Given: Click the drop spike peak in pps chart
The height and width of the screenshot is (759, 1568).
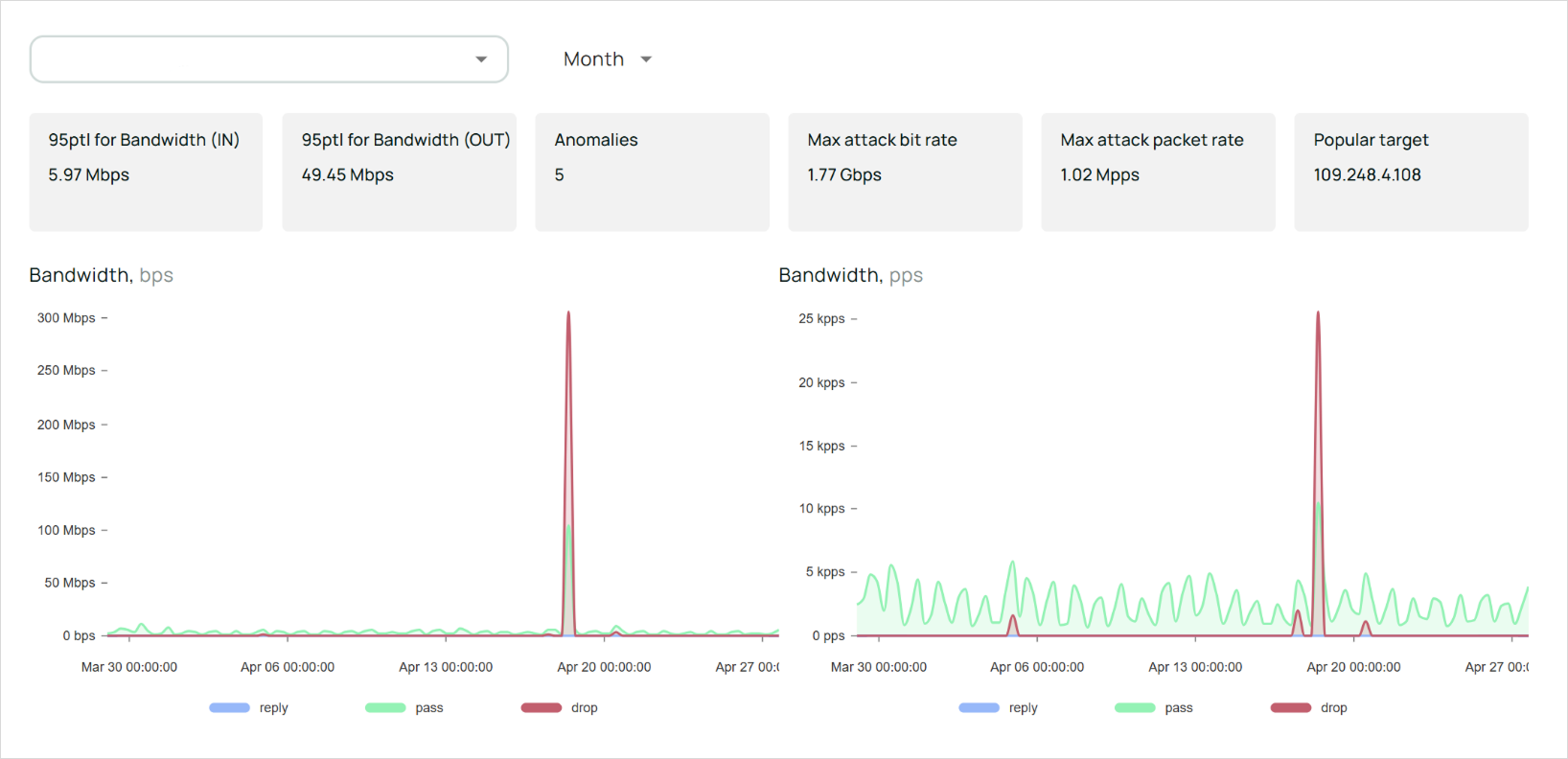Looking at the screenshot, I should point(1318,312).
